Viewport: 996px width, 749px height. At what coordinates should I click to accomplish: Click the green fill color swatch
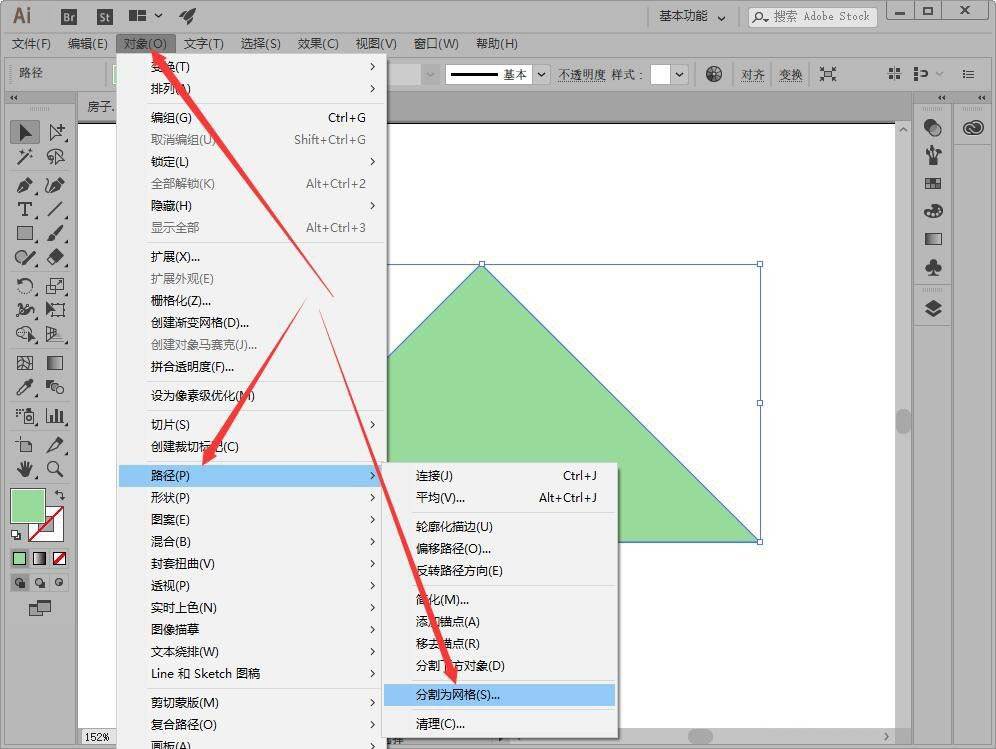tap(27, 506)
